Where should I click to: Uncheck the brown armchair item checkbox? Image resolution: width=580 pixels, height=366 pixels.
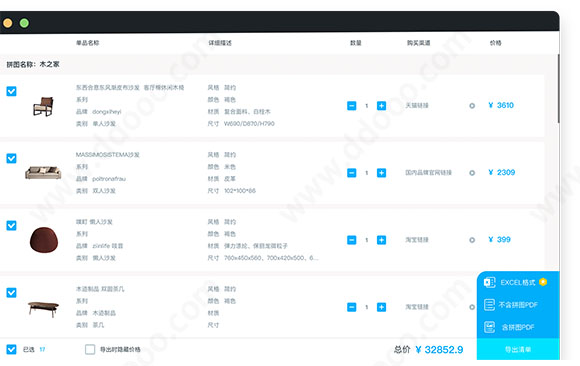tap(11, 91)
